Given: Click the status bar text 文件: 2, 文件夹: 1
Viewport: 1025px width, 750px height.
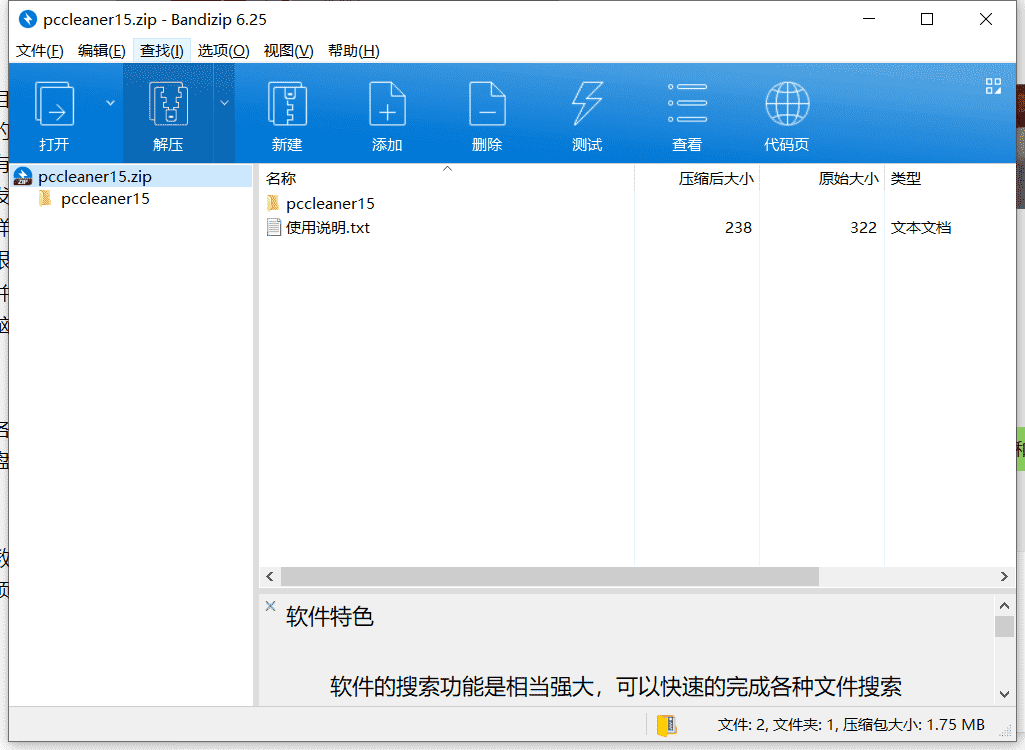Looking at the screenshot, I should 774,725.
